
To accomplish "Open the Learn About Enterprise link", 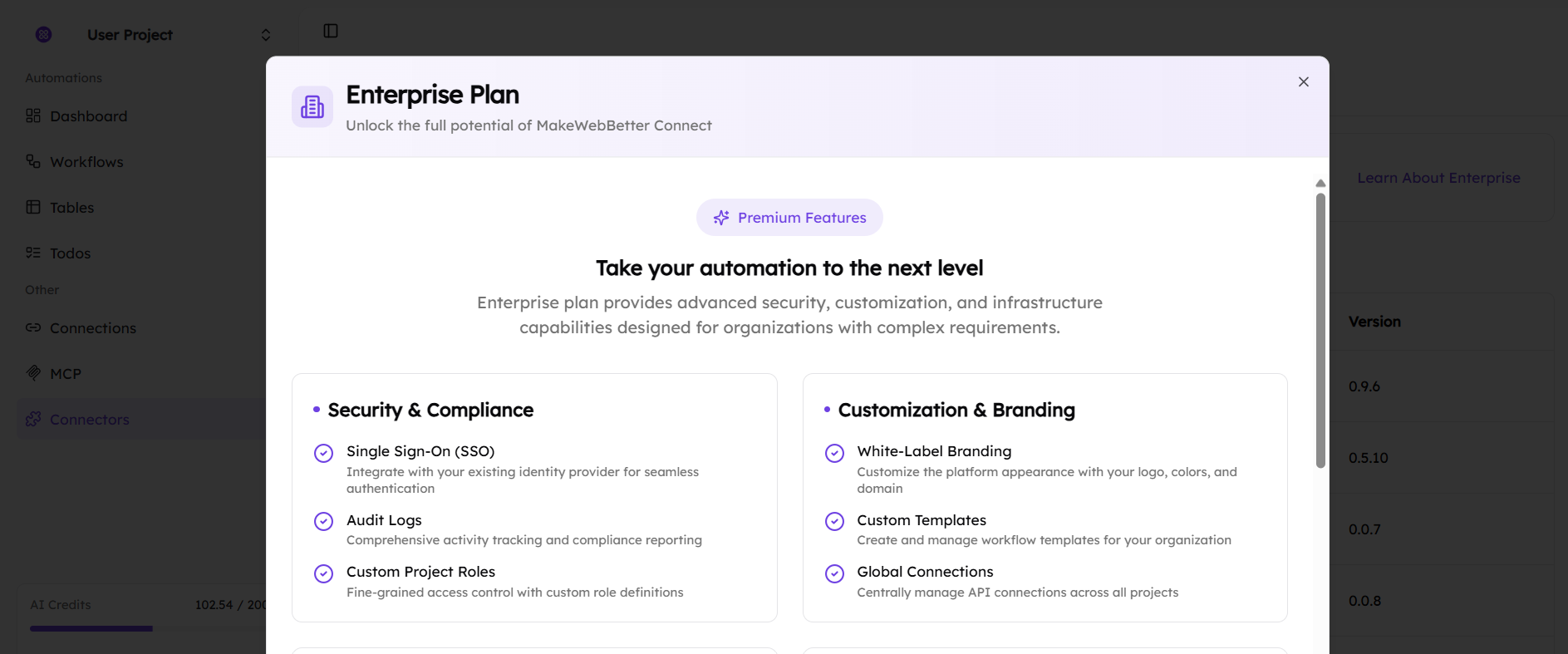I will (1438, 178).
